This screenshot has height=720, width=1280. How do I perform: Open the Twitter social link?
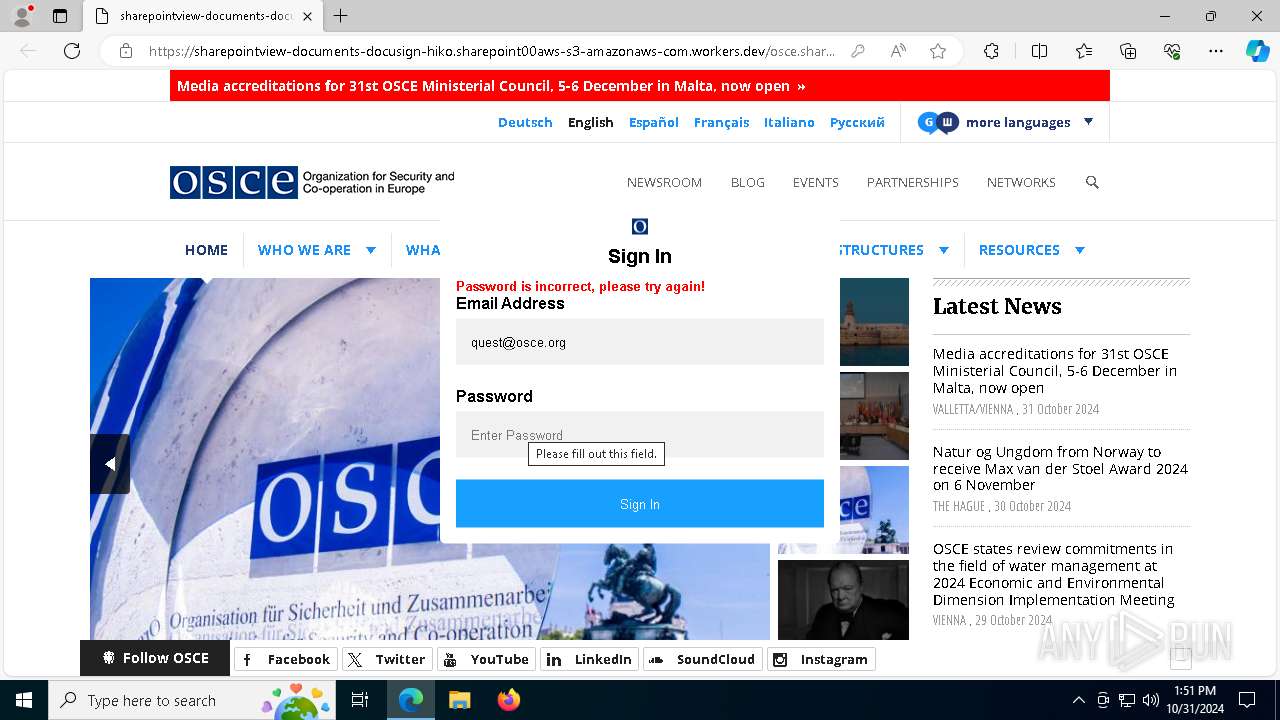point(387,659)
